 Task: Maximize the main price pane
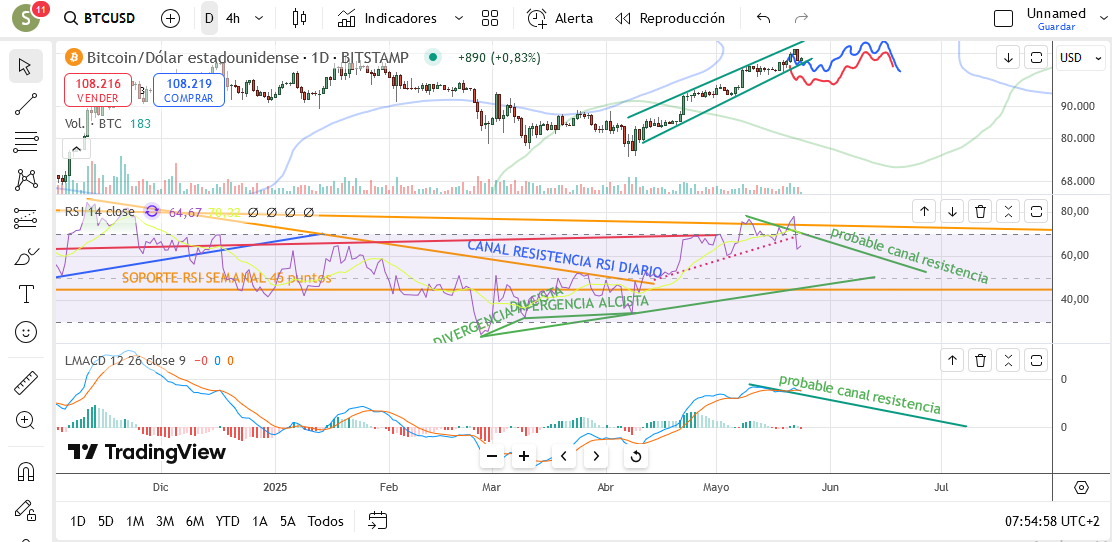(x=1036, y=57)
